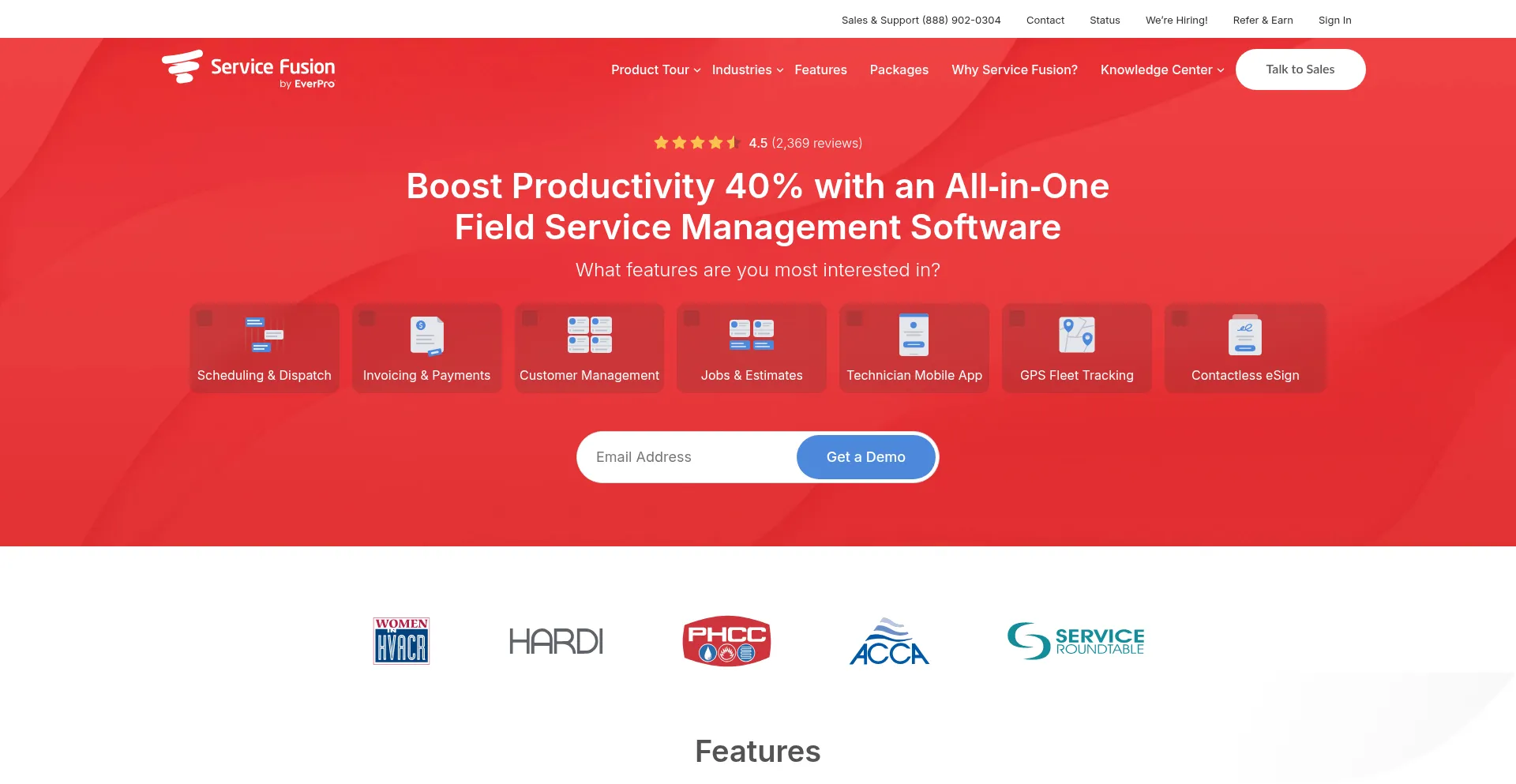Check the Contactless eSign checkbox
The image size is (1516, 784).
[x=1180, y=318]
